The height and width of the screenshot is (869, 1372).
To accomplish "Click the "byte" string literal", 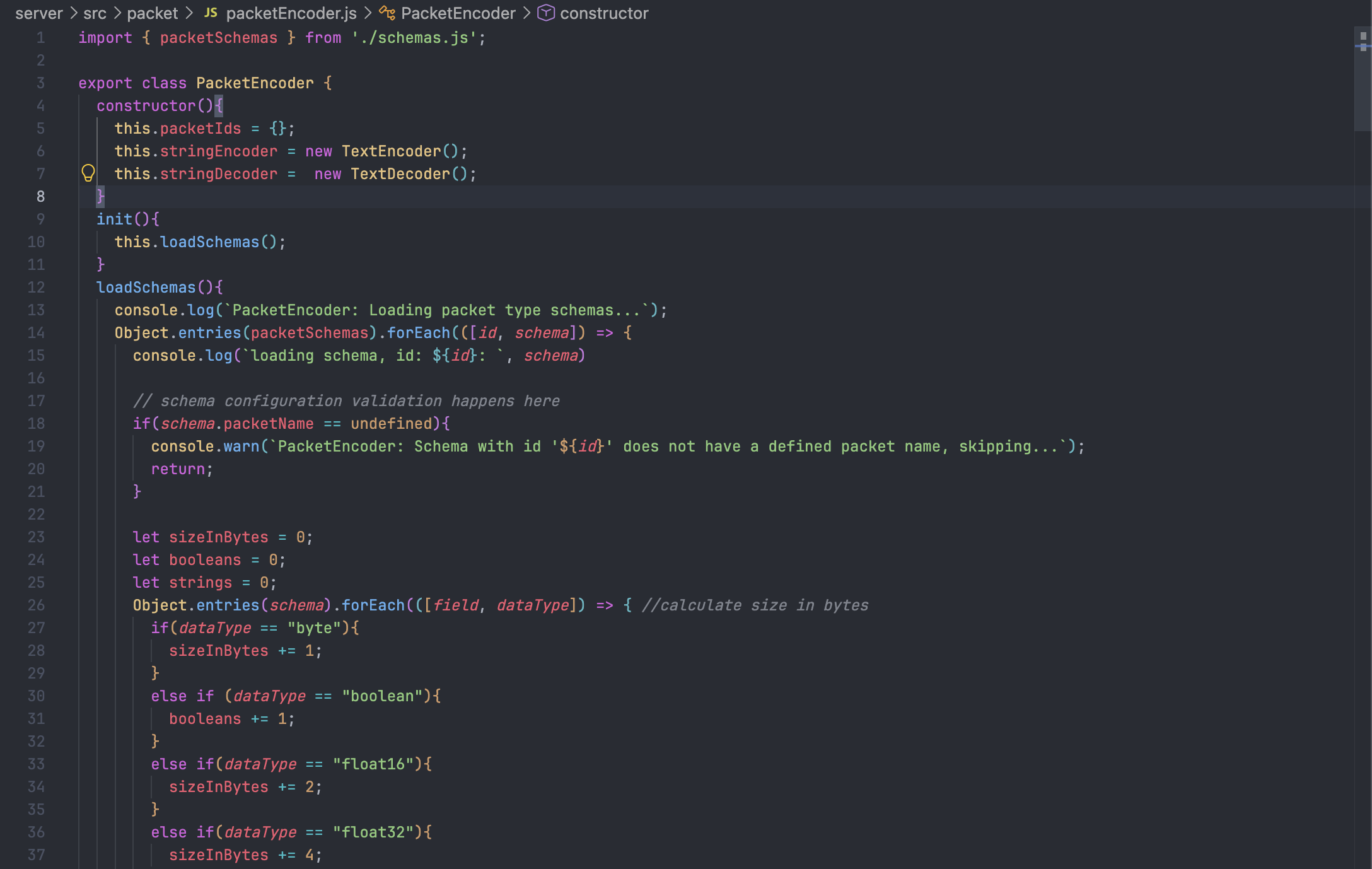I will 314,628.
